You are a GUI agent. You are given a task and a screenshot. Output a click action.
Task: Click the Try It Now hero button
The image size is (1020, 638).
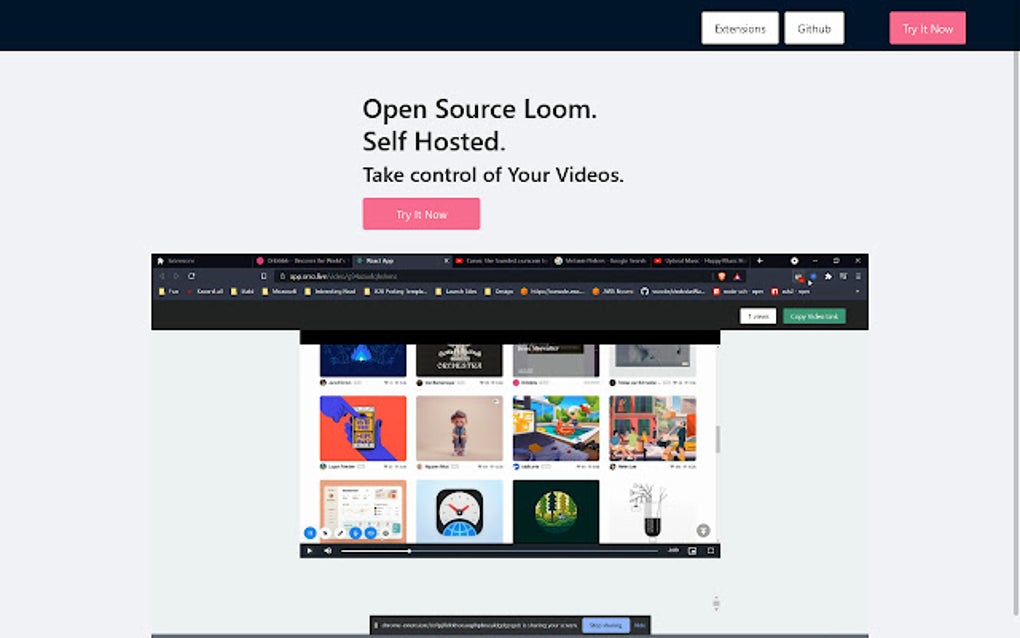[421, 213]
